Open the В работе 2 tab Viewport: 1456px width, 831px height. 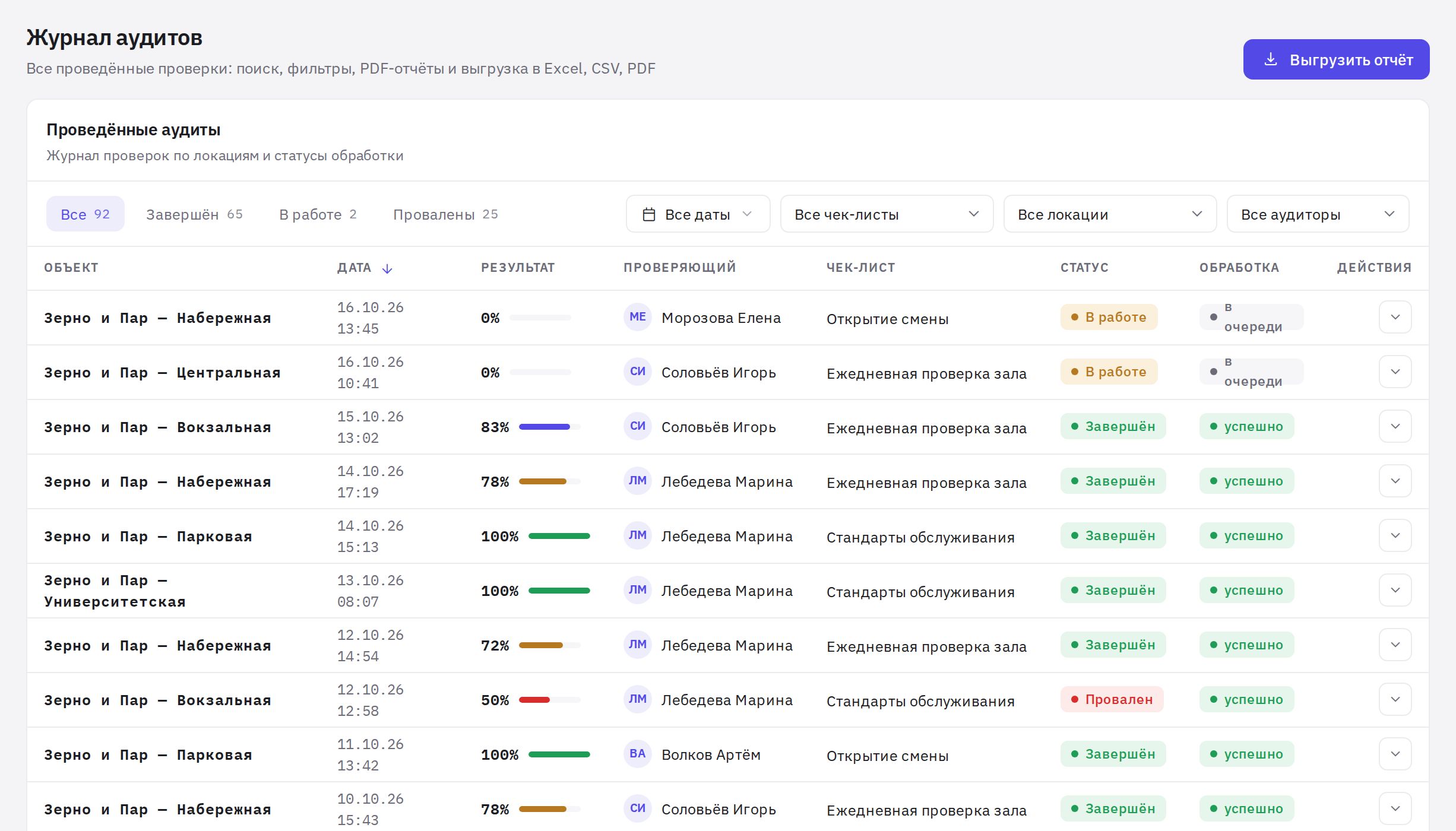[318, 214]
